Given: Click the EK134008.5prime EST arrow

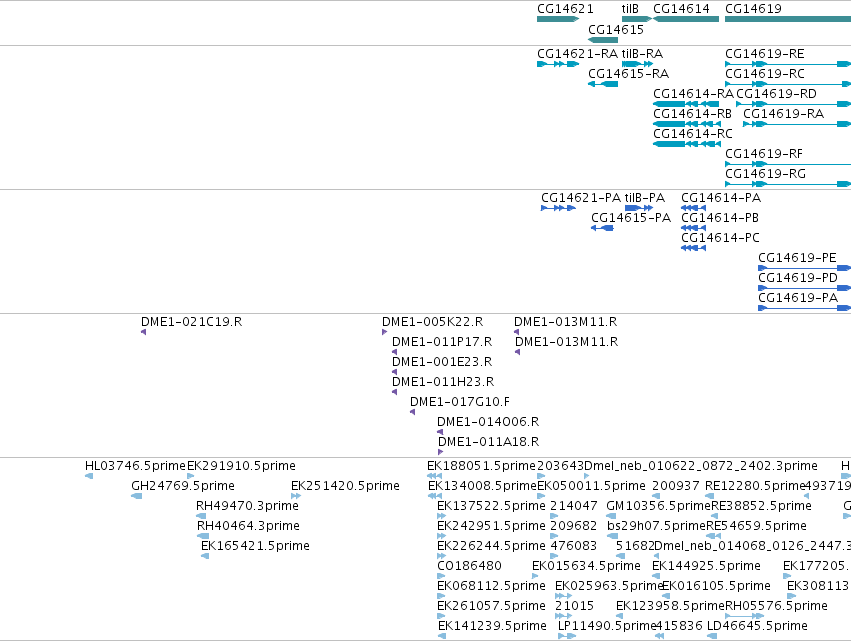Looking at the screenshot, I should [x=435, y=496].
